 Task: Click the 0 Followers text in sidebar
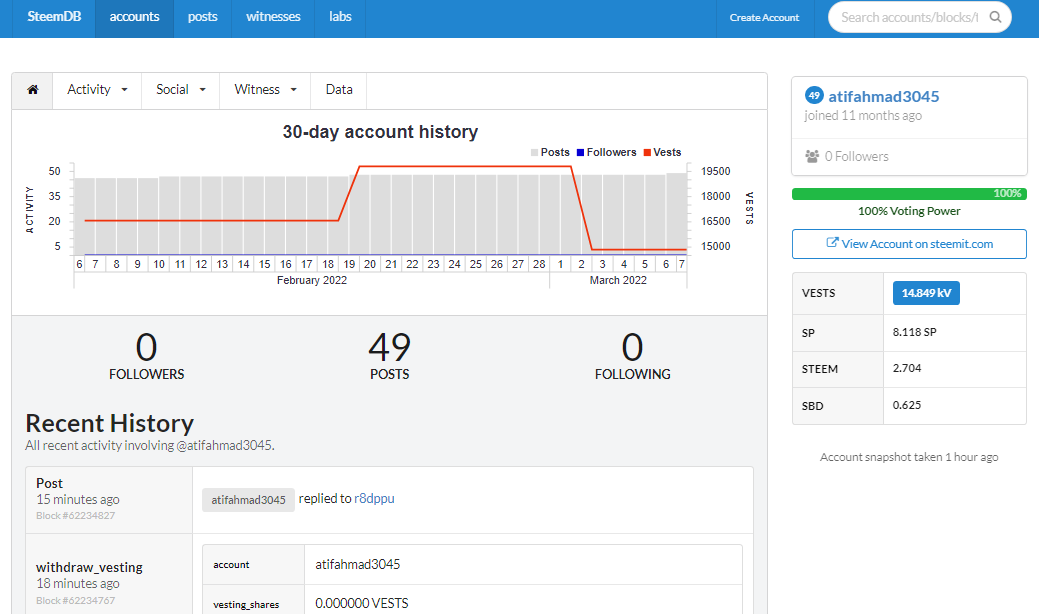[856, 156]
